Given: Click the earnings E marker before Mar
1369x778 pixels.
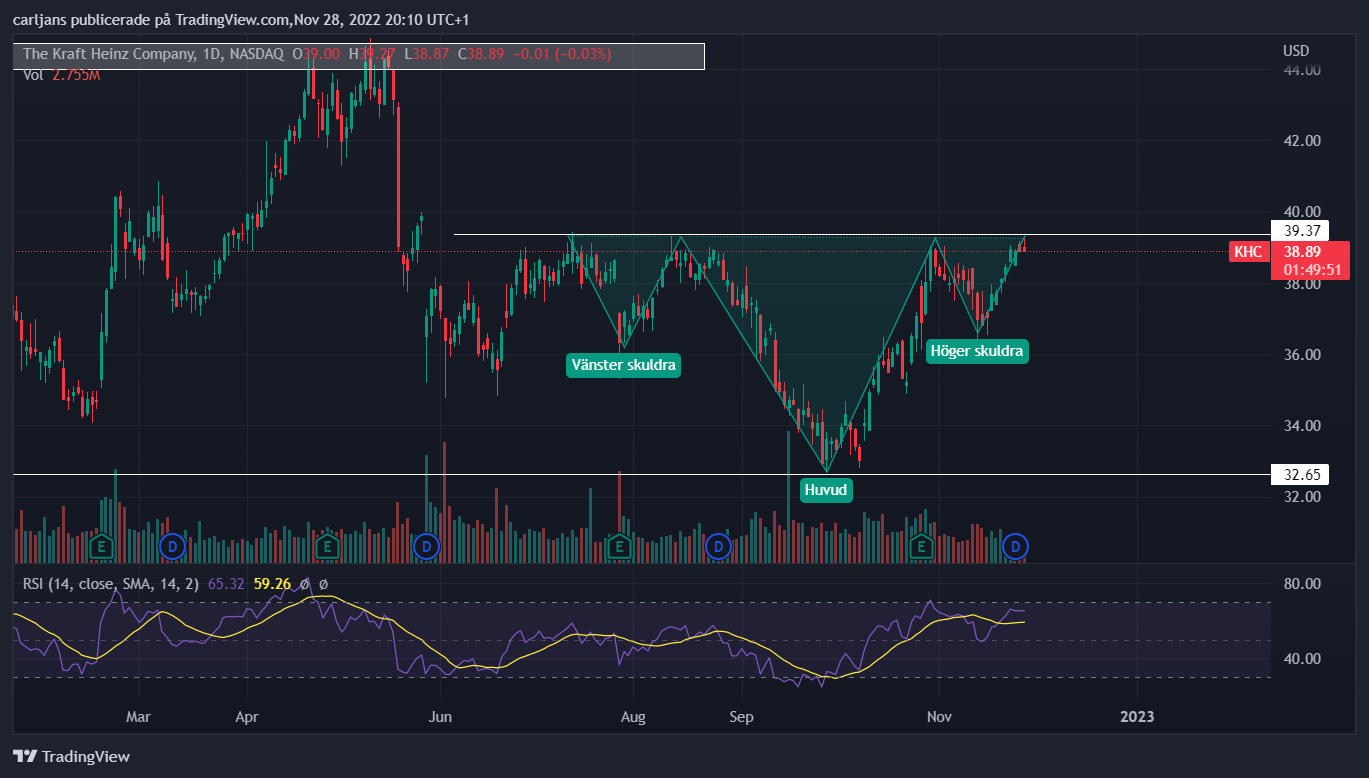Looking at the screenshot, I should click(x=101, y=546).
